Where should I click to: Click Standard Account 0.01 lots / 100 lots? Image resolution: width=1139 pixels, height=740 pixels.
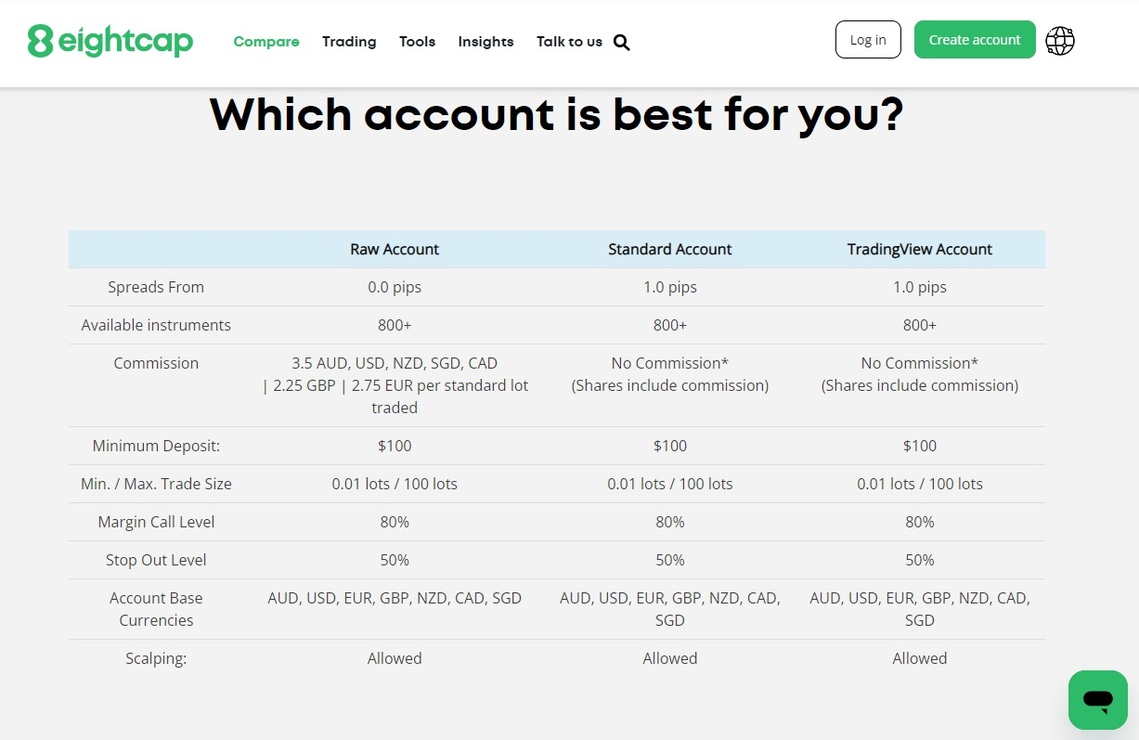(670, 484)
